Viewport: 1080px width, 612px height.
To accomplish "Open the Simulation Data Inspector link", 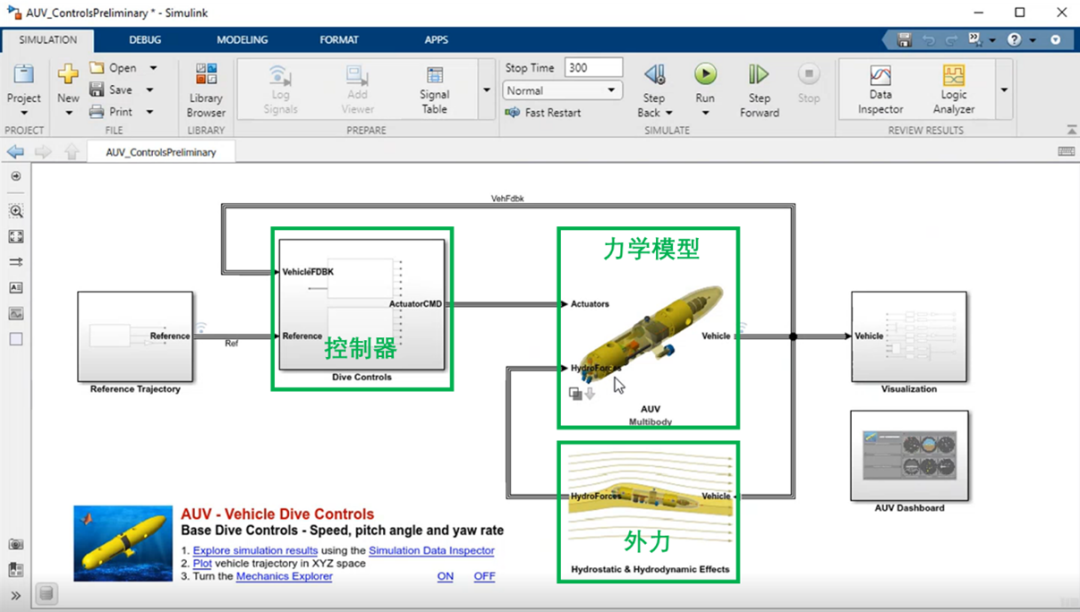I will 431,550.
